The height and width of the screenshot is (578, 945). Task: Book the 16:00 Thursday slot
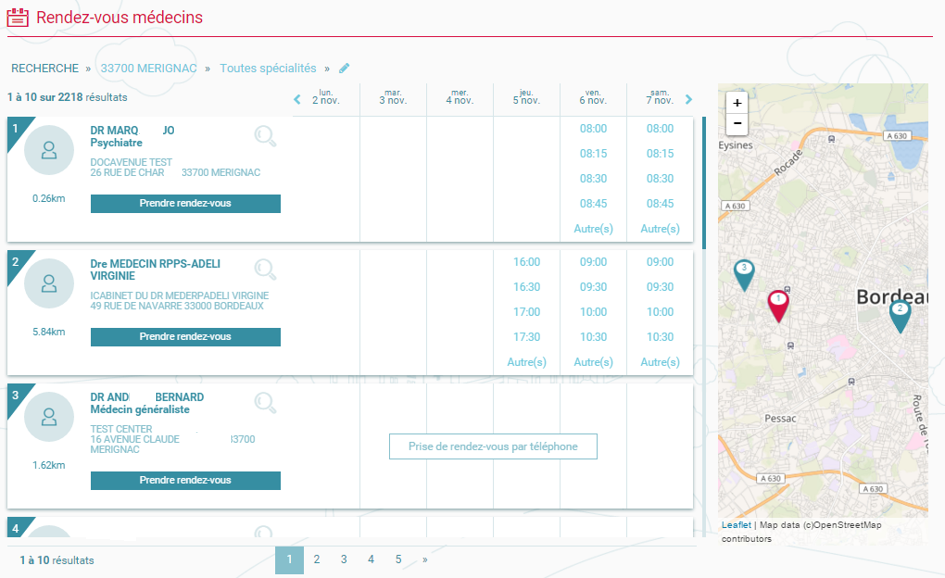[527, 262]
